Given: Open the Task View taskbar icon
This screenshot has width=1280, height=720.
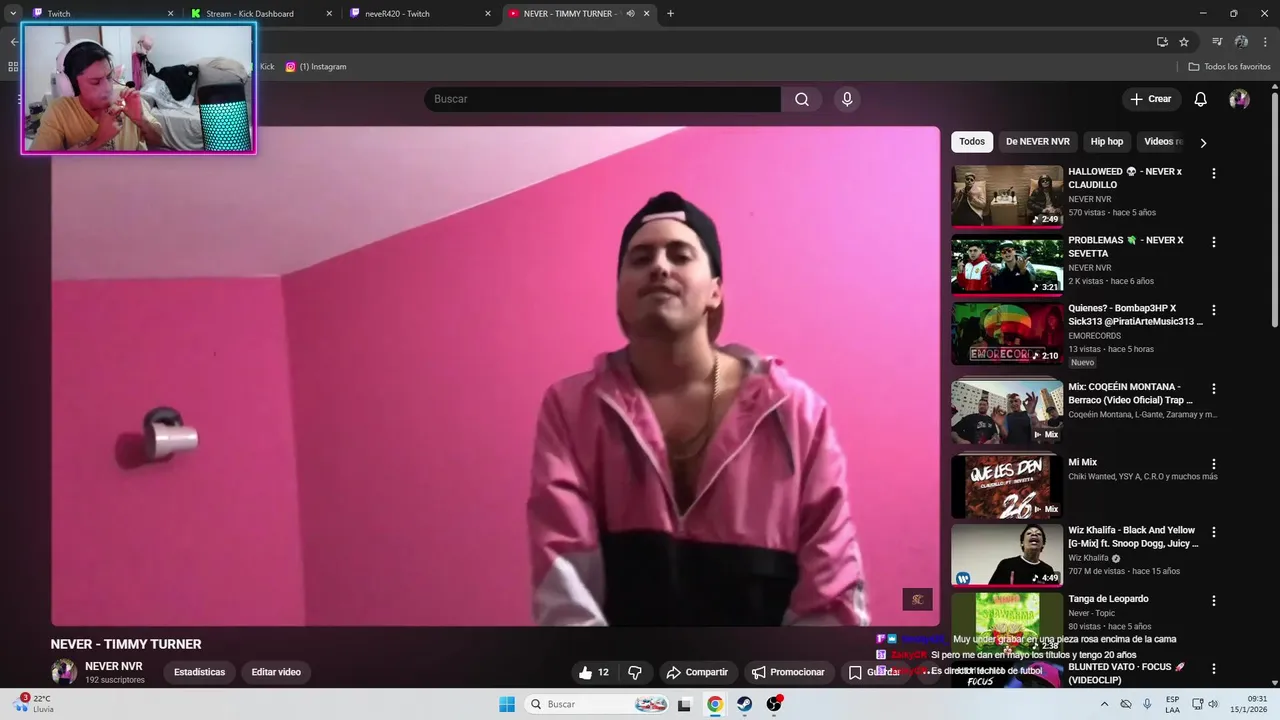Looking at the screenshot, I should tap(684, 704).
